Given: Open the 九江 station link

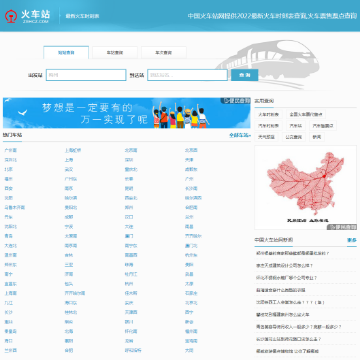Looking at the screenshot, I should pos(8,303).
